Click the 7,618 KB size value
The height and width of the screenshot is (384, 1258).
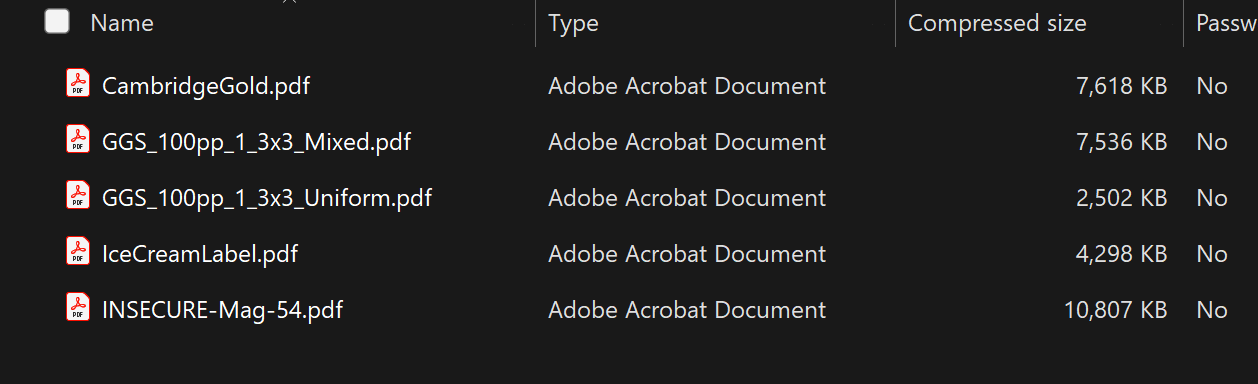(1121, 86)
